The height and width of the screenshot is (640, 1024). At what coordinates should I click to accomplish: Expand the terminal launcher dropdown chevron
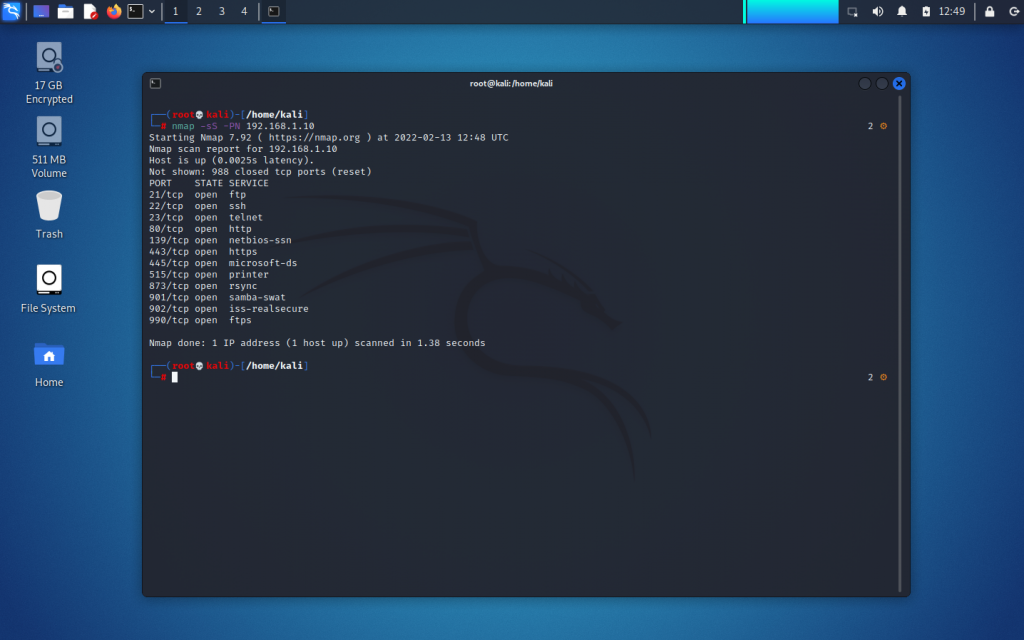(150, 11)
